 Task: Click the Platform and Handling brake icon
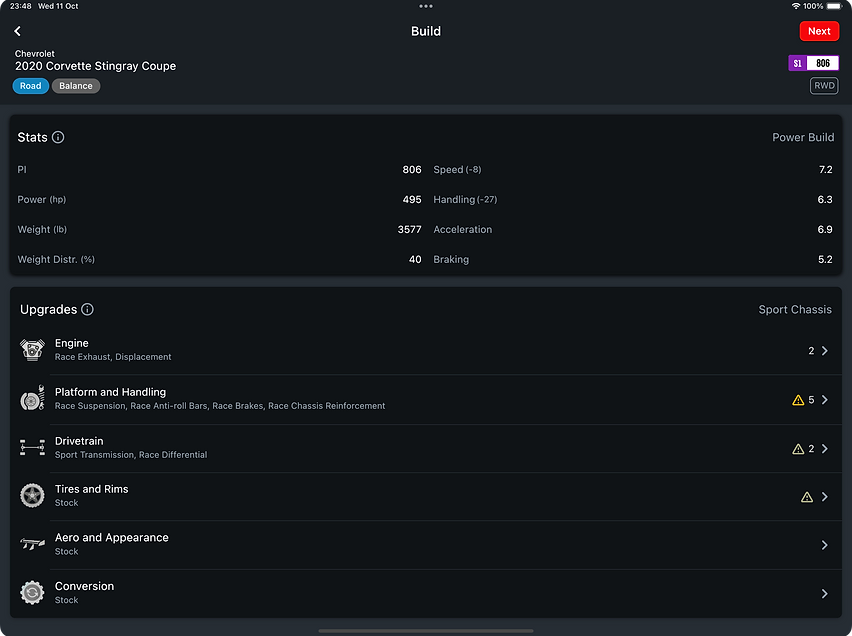(x=32, y=398)
